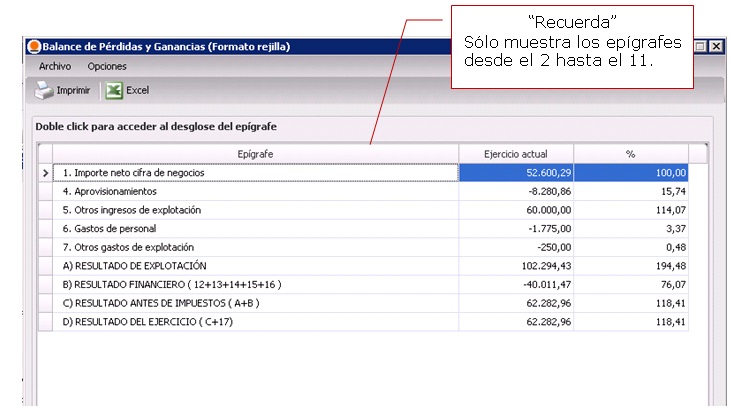Screen dimensions: 732x415
Task: Click the Imprimir printer icon
Action: click(45, 90)
